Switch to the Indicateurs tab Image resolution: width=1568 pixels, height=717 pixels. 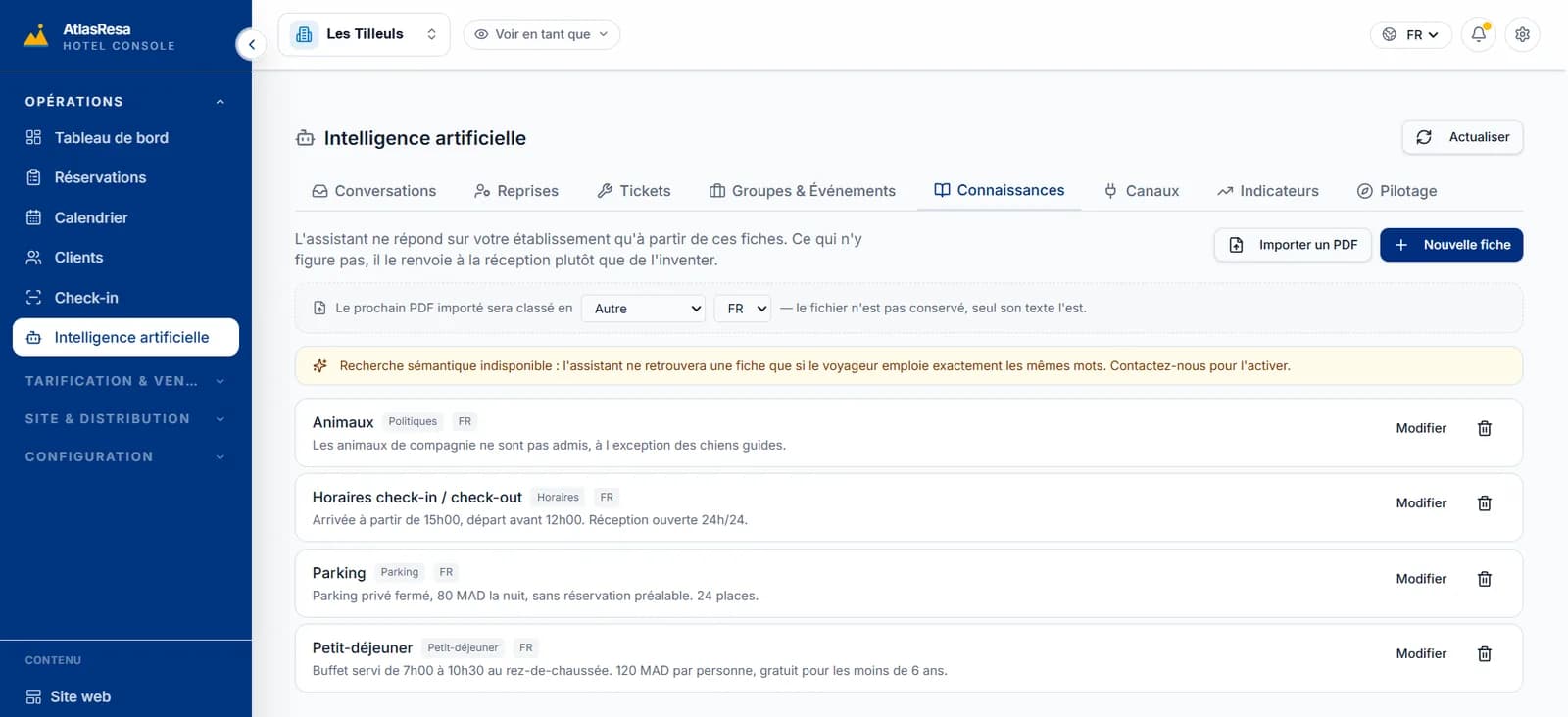[x=1268, y=191]
